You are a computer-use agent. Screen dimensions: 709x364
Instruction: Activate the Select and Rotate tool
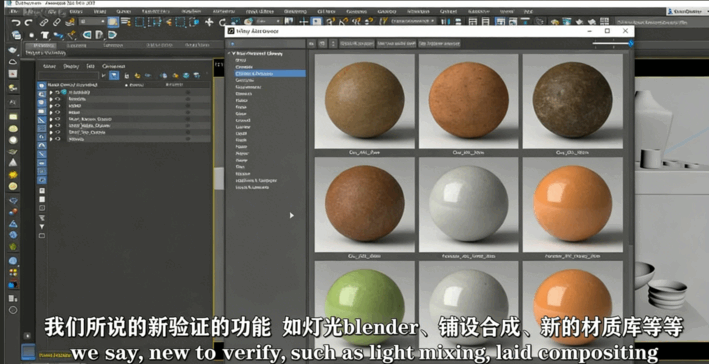click(222, 22)
